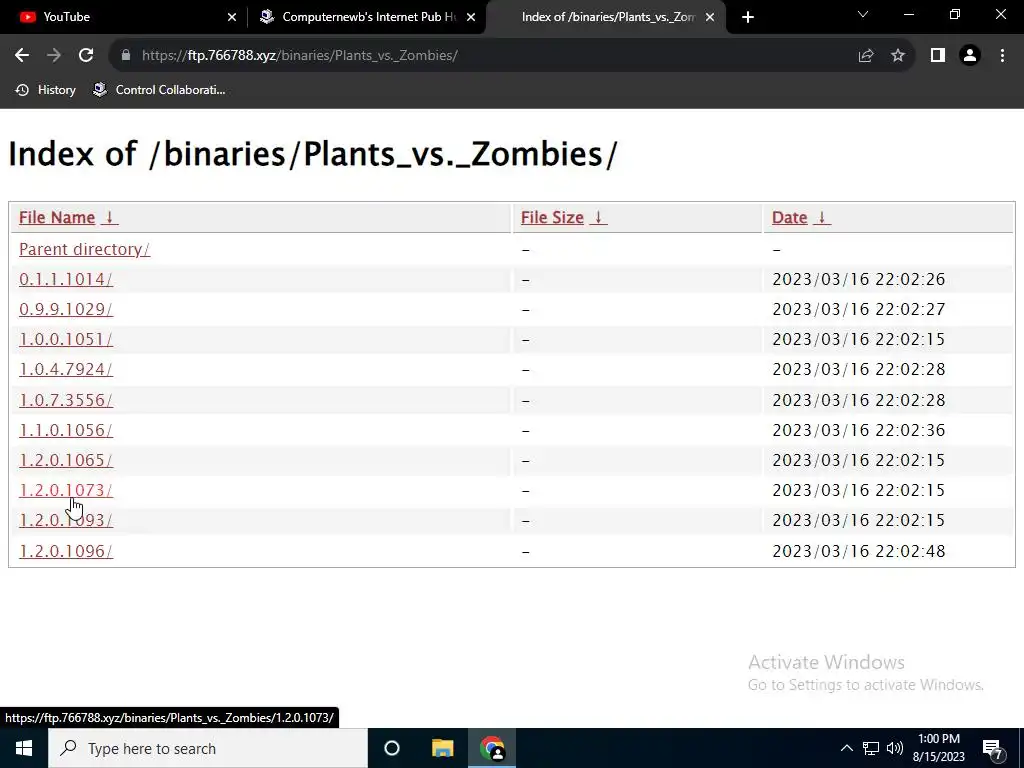Close the Computernewb's Internet Pub tab
Screen dimensions: 1024x768
(471, 17)
